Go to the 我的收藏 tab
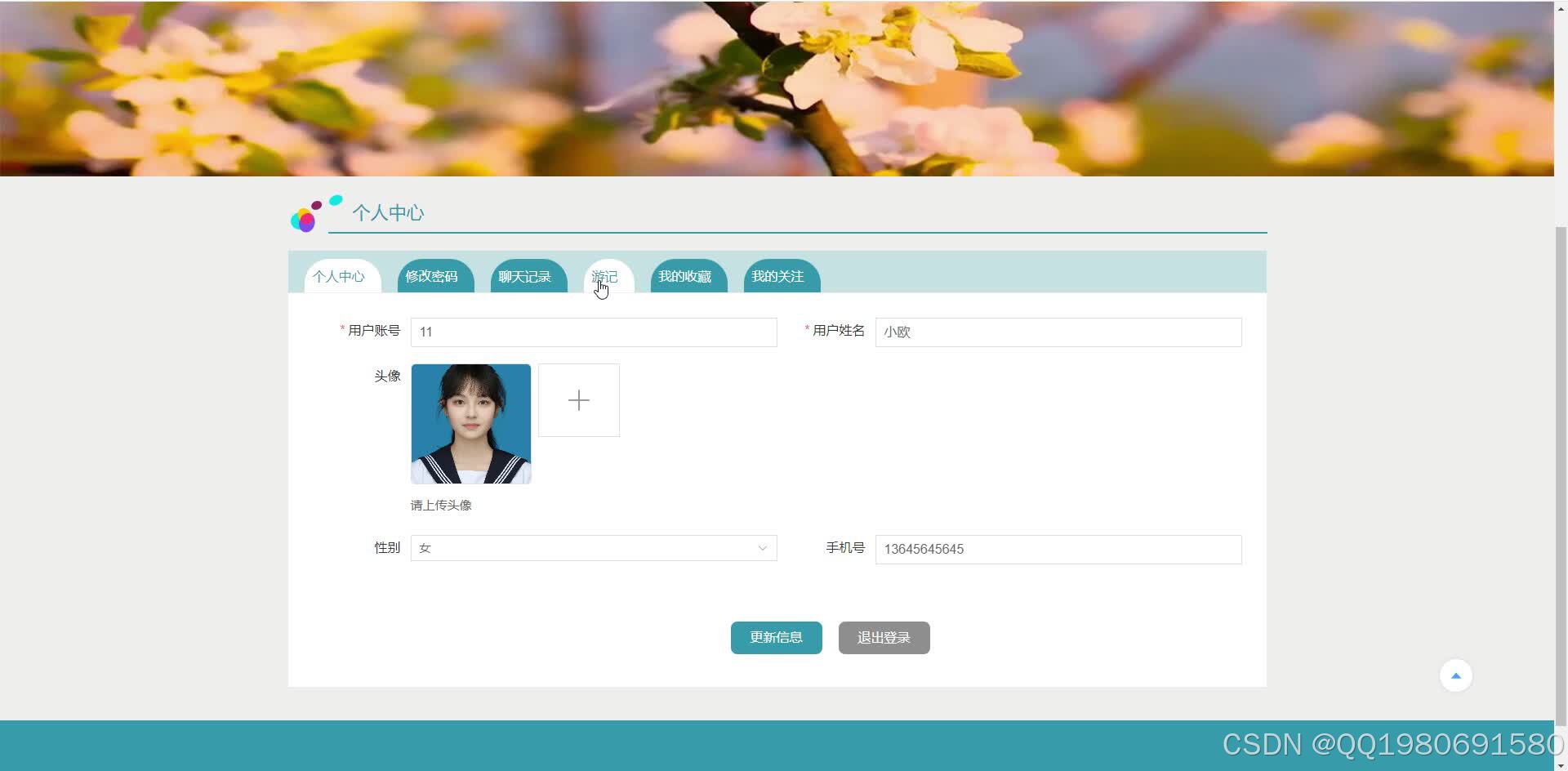 [688, 276]
